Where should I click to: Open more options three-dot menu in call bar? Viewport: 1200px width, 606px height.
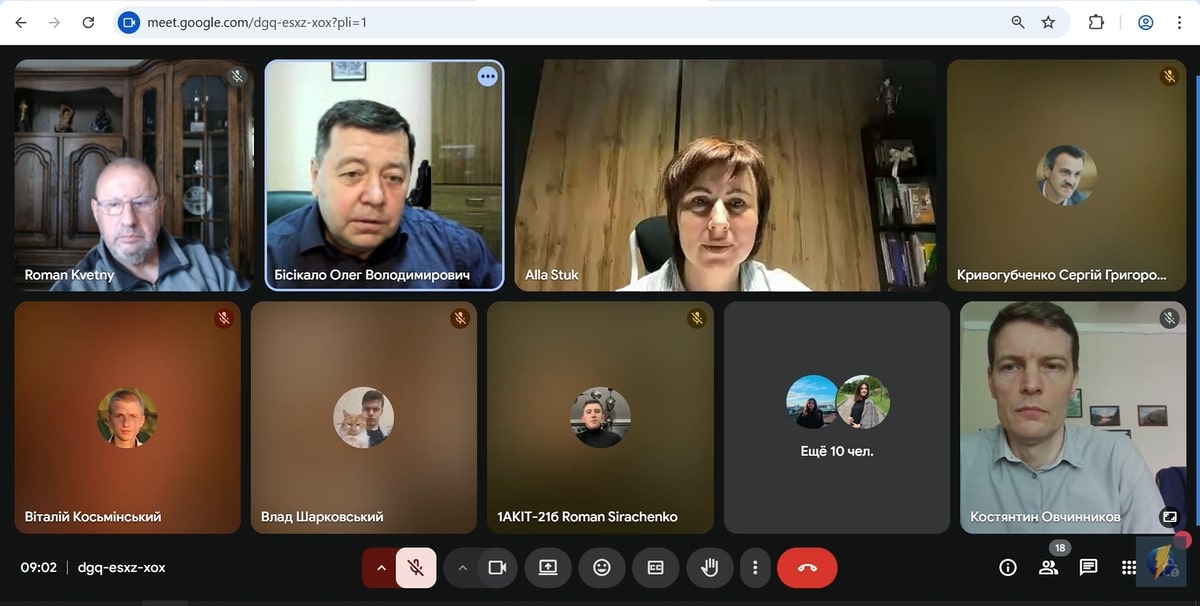755,567
